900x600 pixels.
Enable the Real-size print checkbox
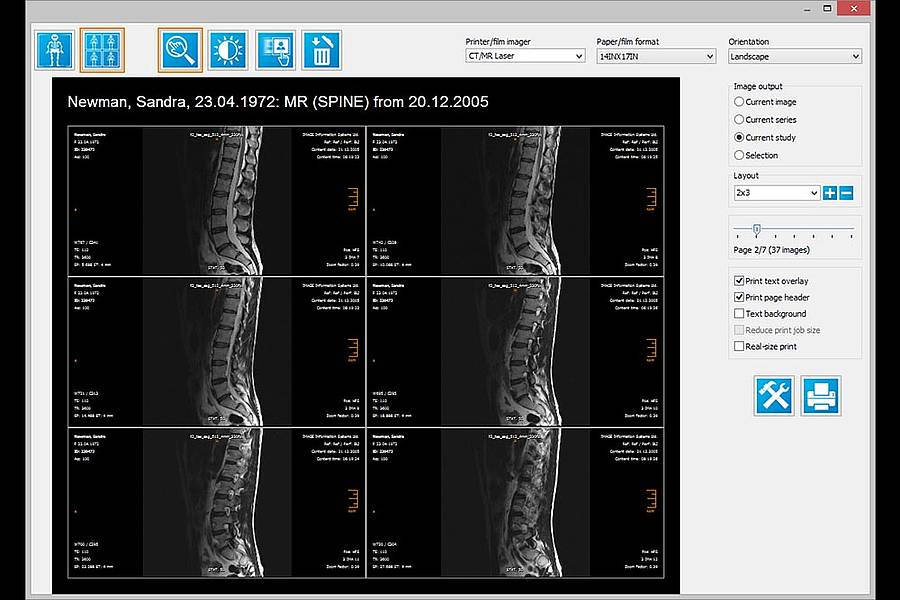(x=739, y=347)
